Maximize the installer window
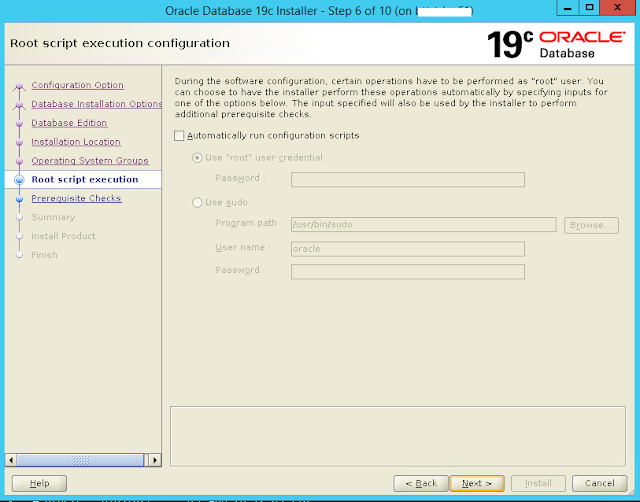Screen dimensions: 640x502 coord(589,8)
